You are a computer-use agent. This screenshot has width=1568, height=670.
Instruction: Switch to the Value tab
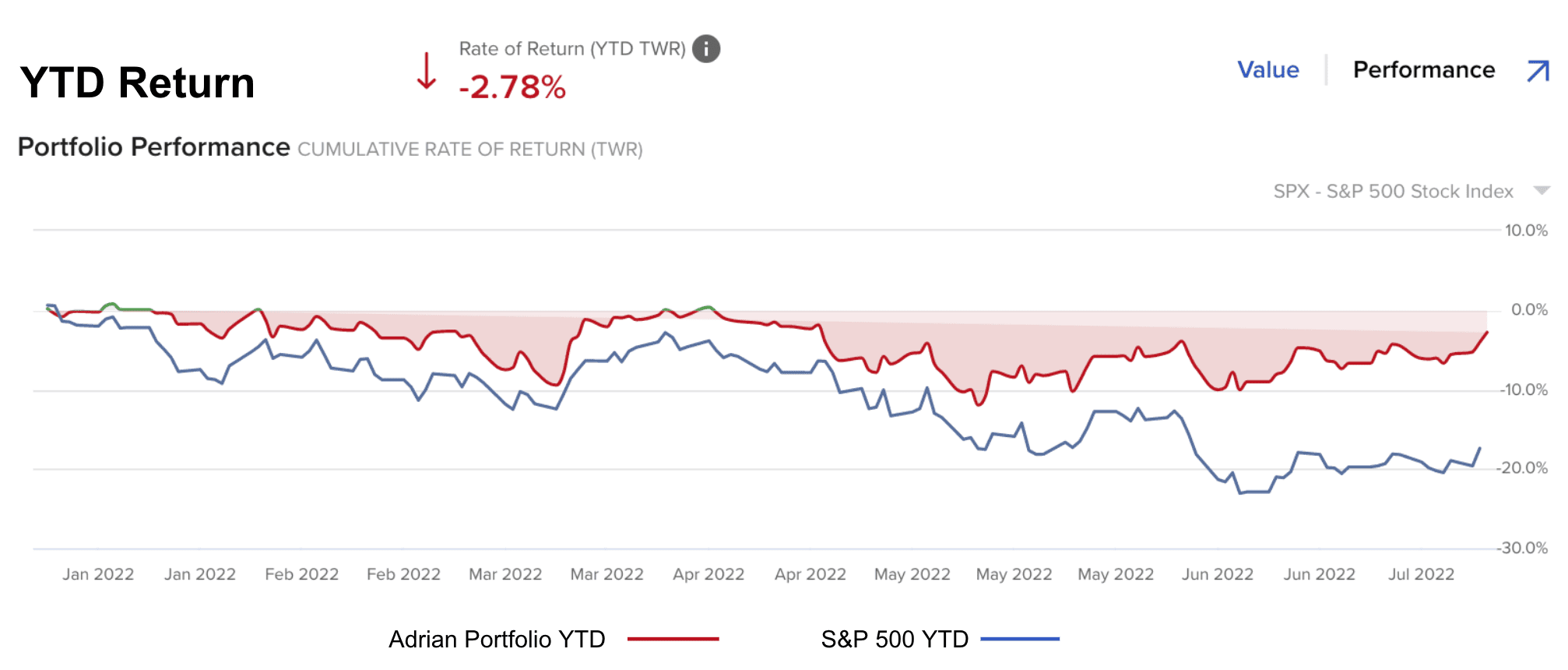(1268, 70)
